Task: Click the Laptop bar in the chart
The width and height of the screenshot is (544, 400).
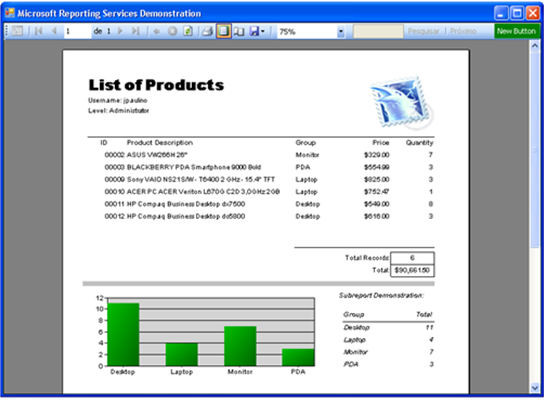Action: [x=182, y=354]
